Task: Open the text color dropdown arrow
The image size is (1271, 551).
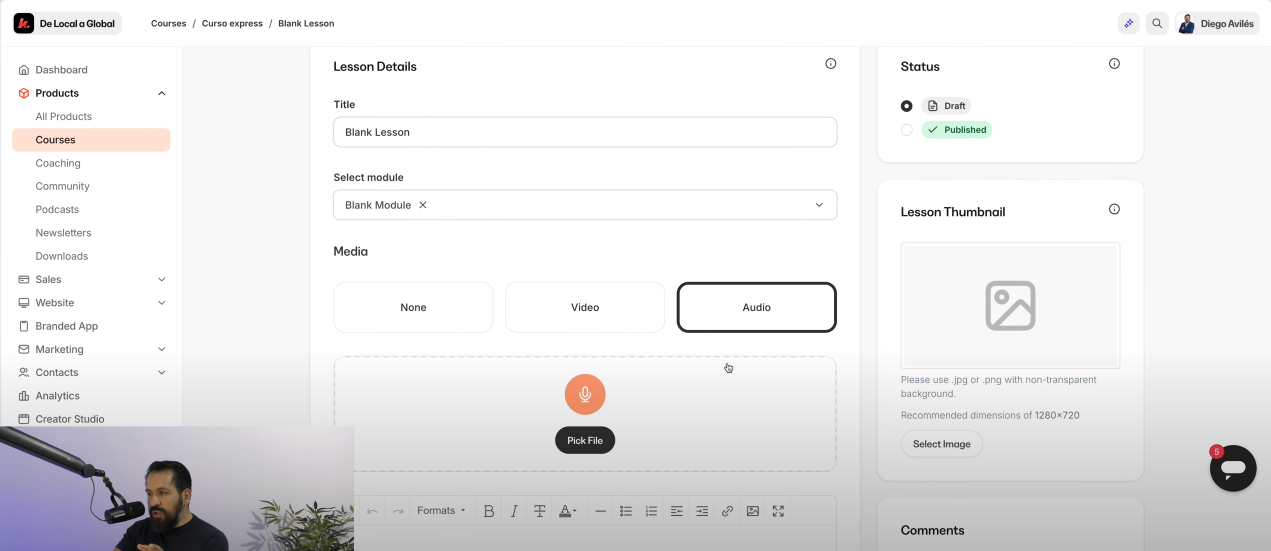Action: click(575, 511)
